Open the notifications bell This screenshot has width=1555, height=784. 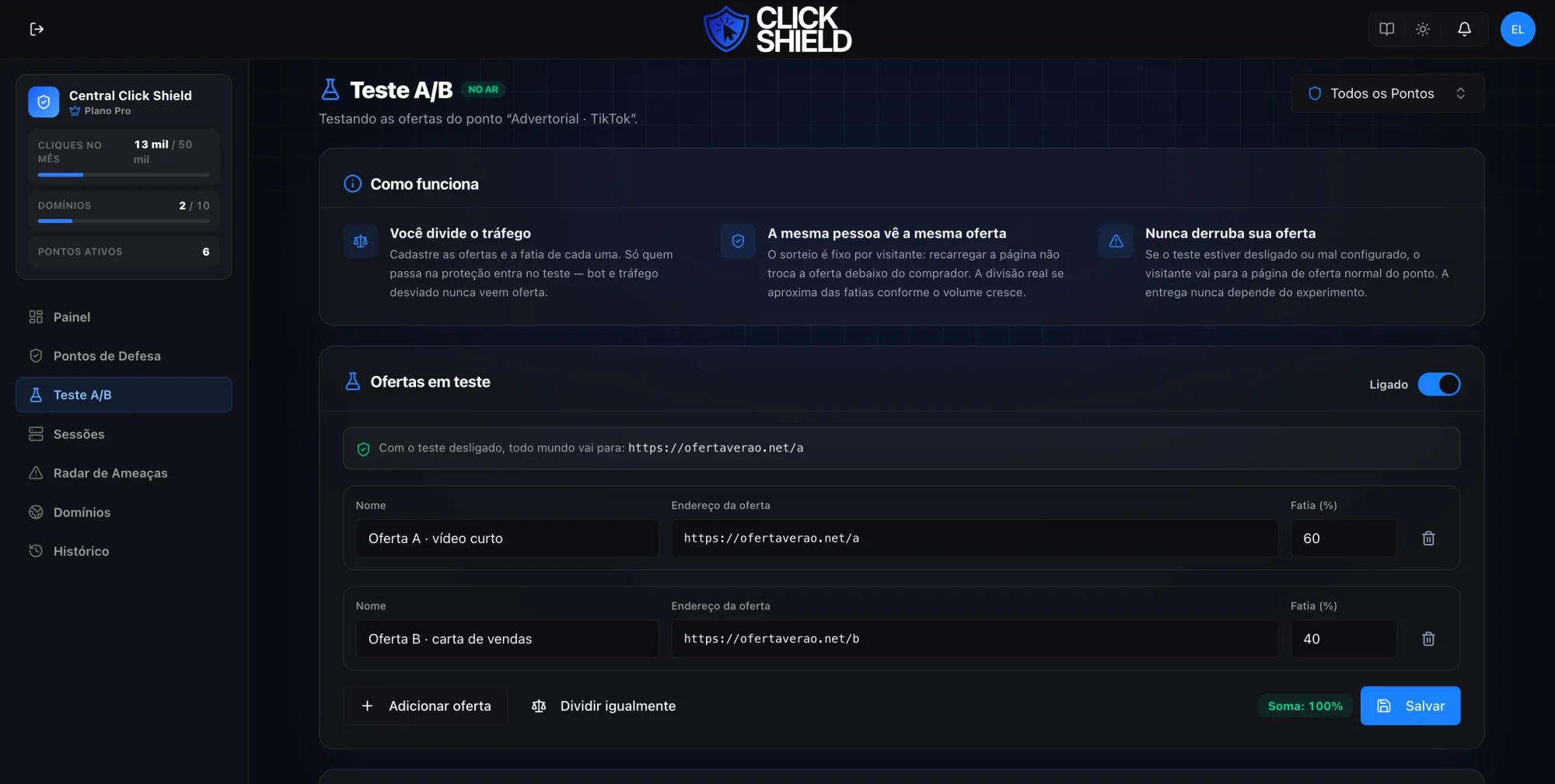[1464, 29]
